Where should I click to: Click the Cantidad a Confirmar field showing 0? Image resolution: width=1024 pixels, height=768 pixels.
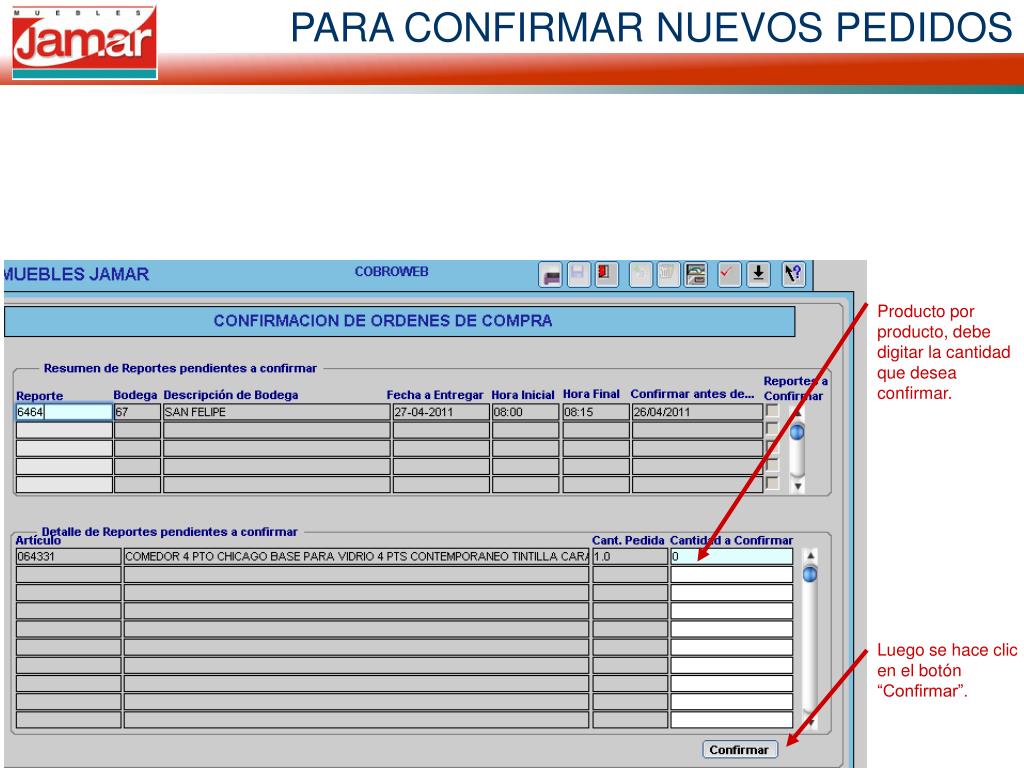pyautogui.click(x=731, y=556)
